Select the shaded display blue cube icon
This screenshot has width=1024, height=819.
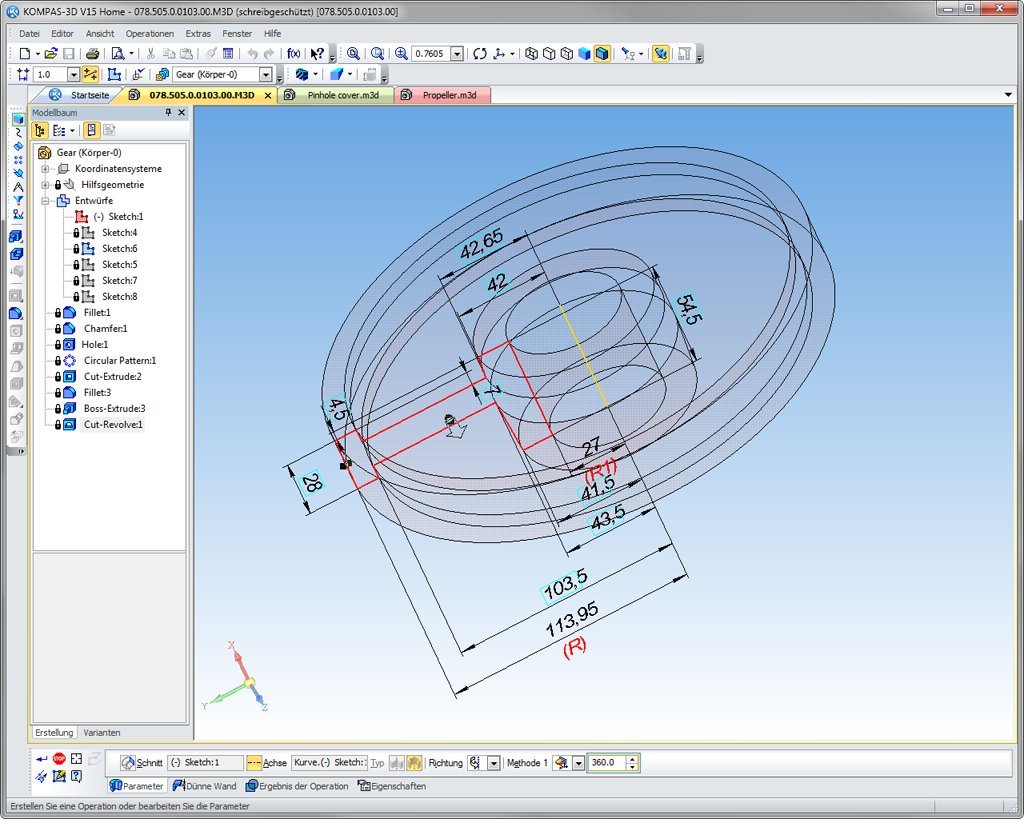point(584,54)
